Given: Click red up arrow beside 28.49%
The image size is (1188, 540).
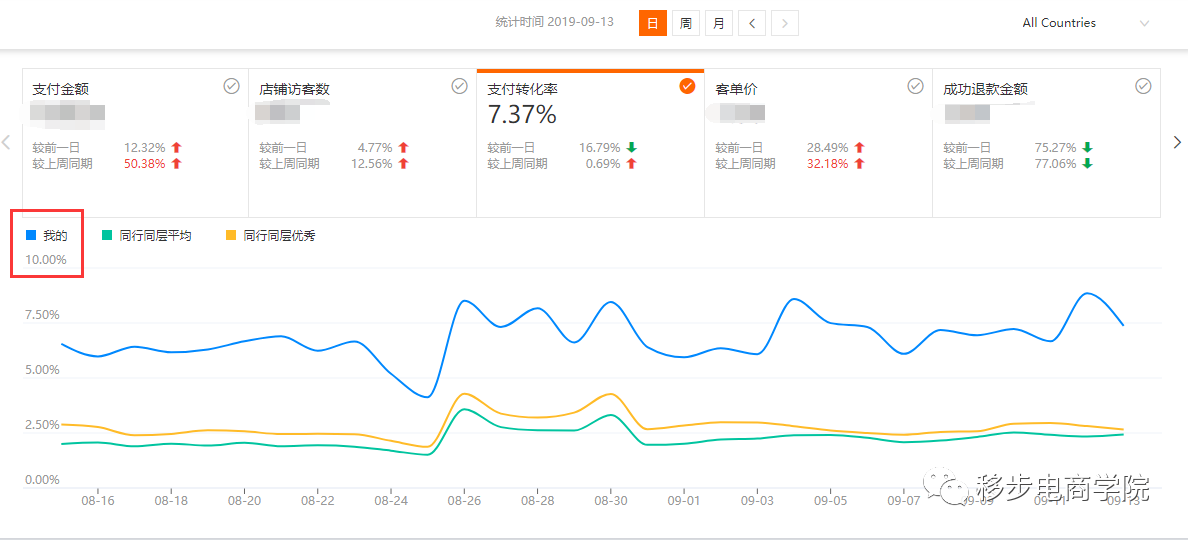Looking at the screenshot, I should pyautogui.click(x=859, y=148).
